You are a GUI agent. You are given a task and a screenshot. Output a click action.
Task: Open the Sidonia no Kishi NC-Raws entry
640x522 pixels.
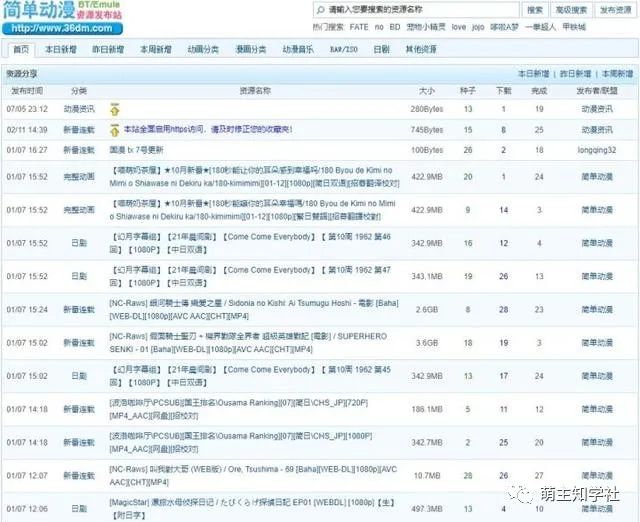point(254,309)
